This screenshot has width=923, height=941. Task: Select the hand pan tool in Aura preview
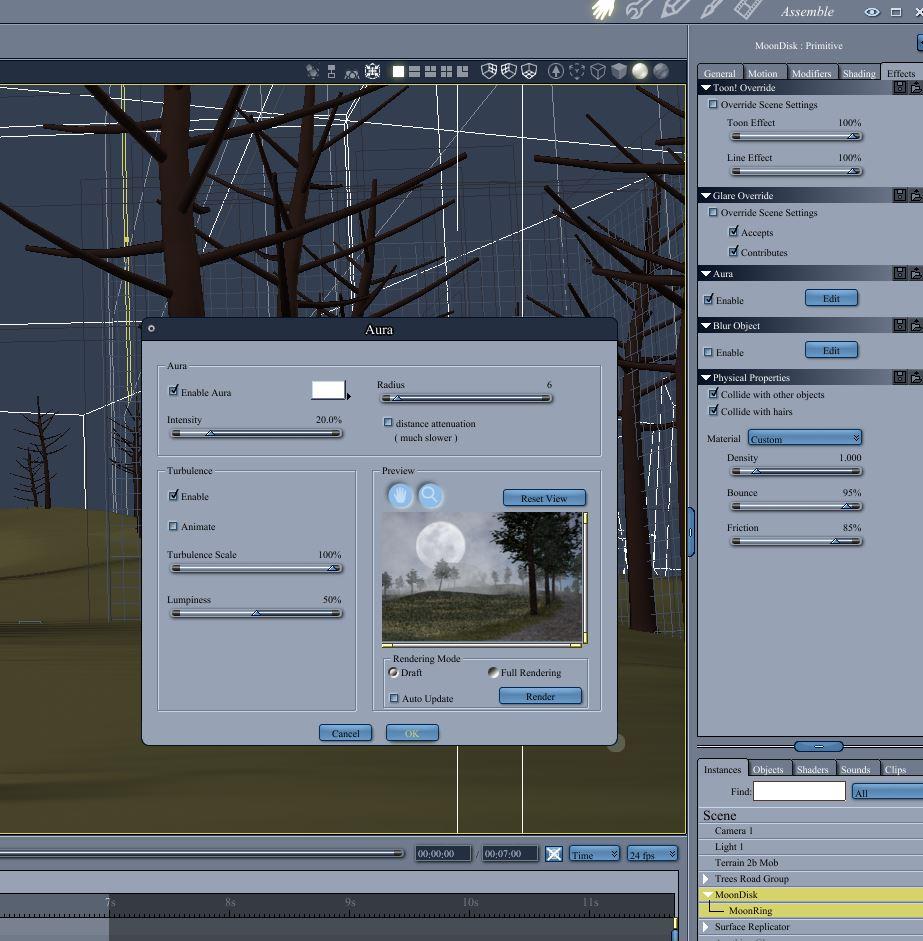pyautogui.click(x=400, y=496)
